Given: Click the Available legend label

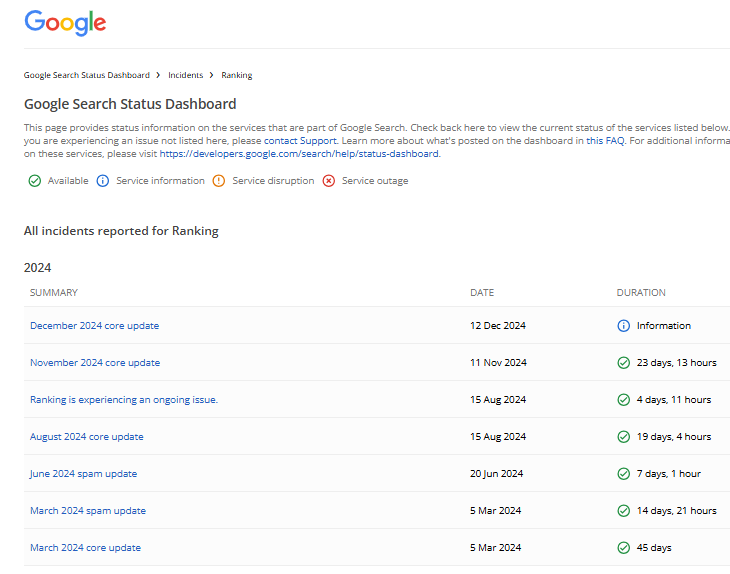Looking at the screenshot, I should (x=68, y=181).
